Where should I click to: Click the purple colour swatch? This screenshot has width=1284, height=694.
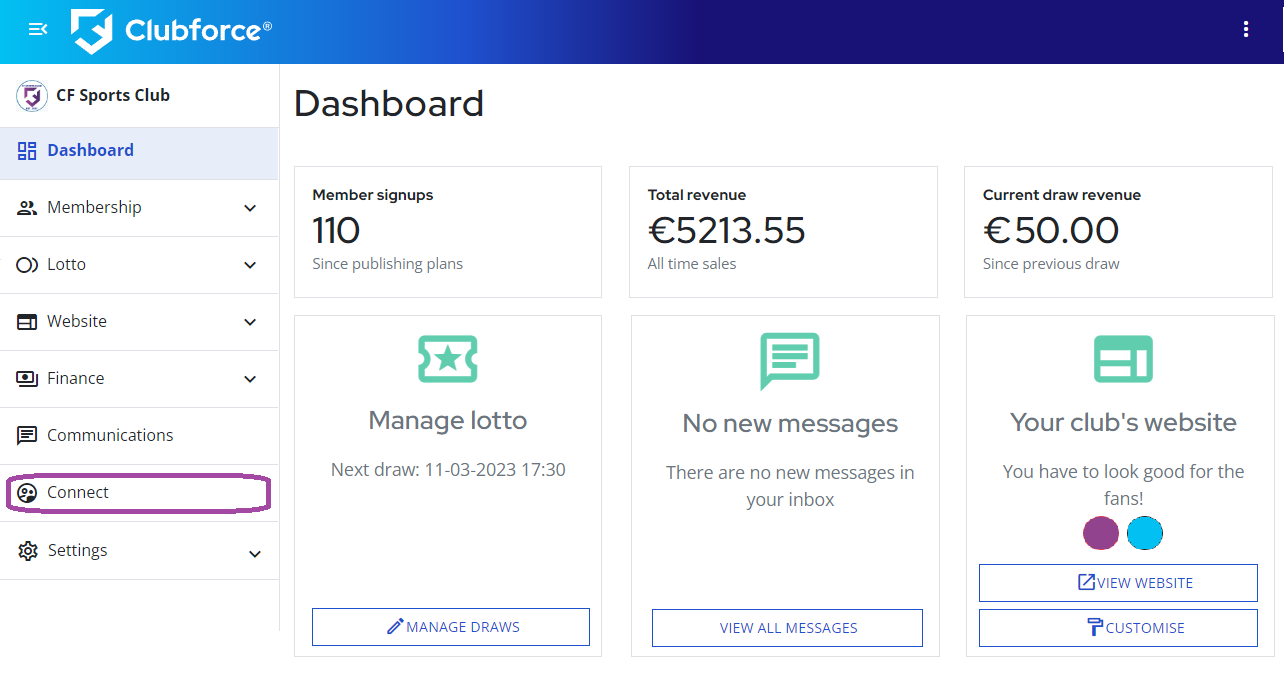[x=1101, y=533]
